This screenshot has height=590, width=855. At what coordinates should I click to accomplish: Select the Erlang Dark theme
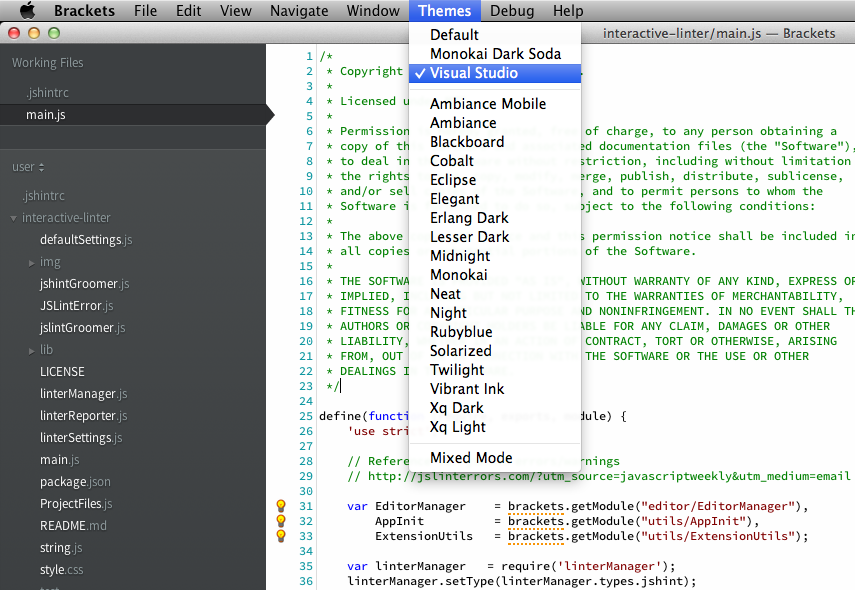point(495,218)
